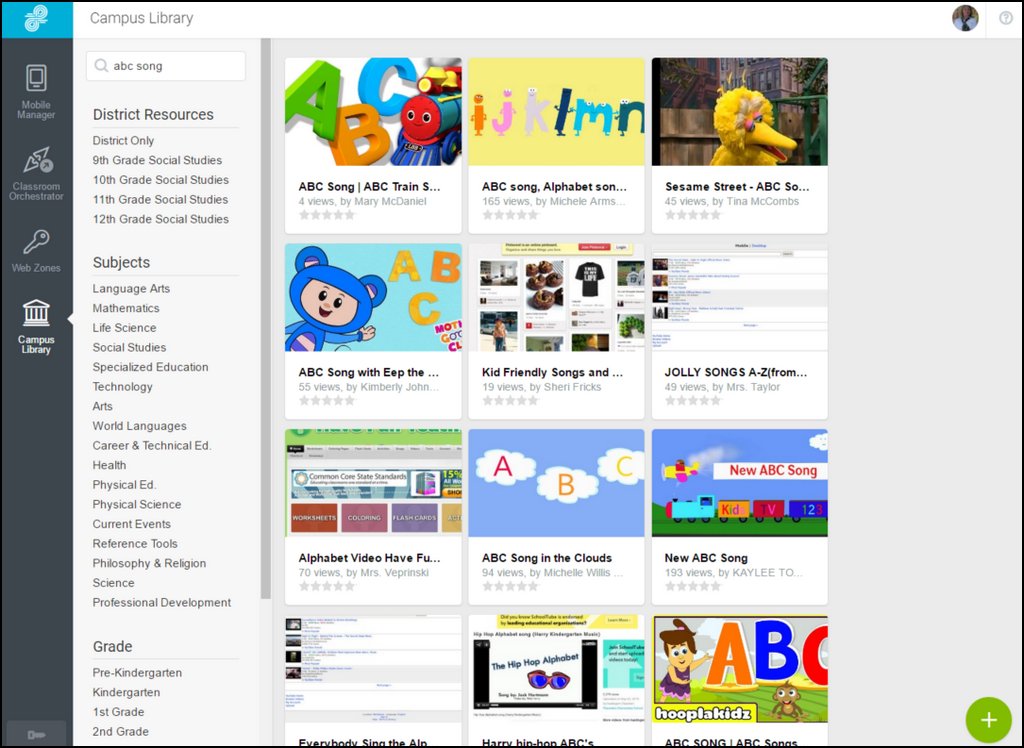Click the app logo in top-left corner
This screenshot has width=1024, height=748.
[x=37, y=20]
